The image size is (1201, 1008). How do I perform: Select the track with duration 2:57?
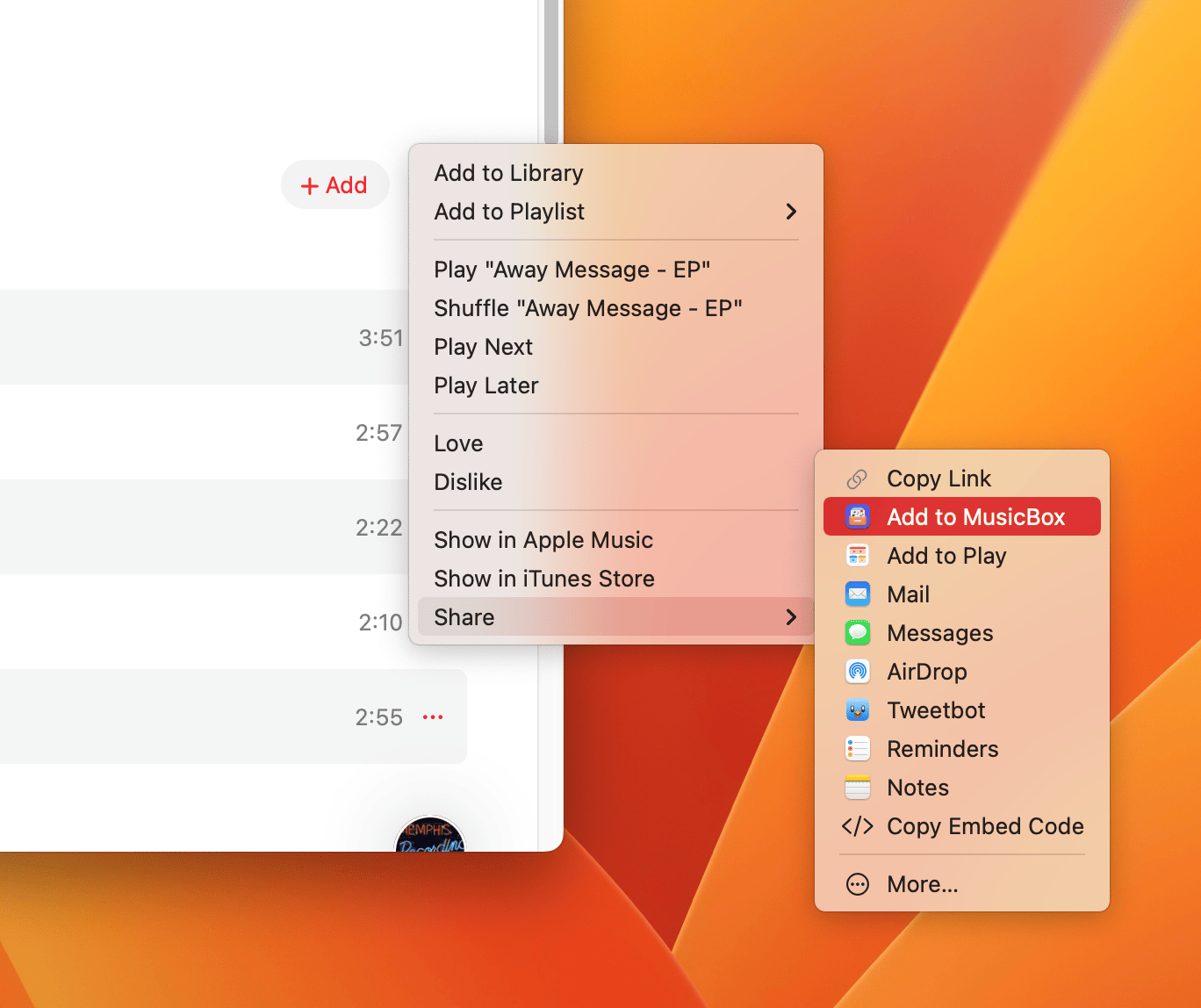[x=202, y=432]
